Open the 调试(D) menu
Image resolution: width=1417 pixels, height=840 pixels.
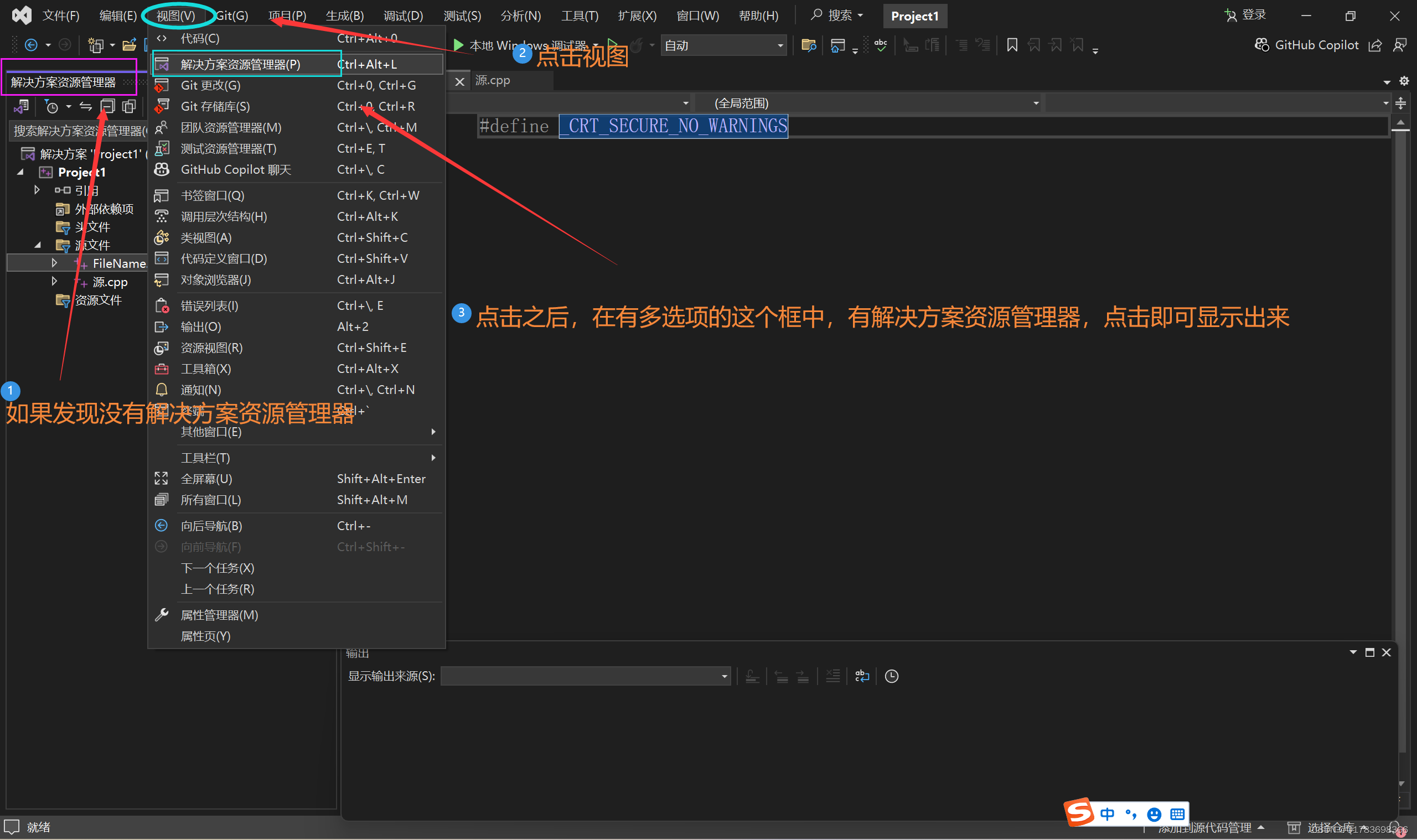pos(403,15)
